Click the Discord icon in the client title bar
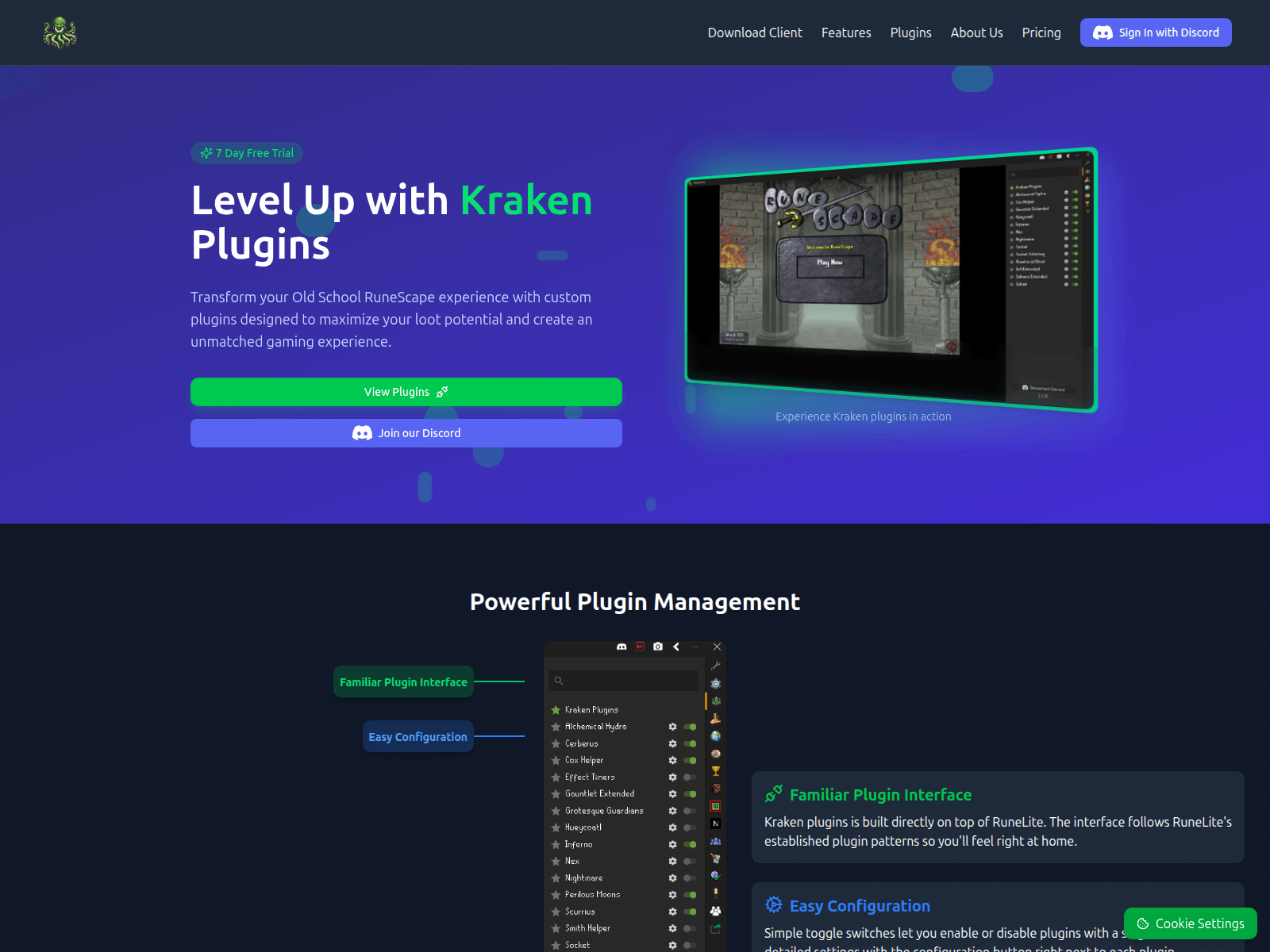The height and width of the screenshot is (952, 1270). [x=622, y=647]
